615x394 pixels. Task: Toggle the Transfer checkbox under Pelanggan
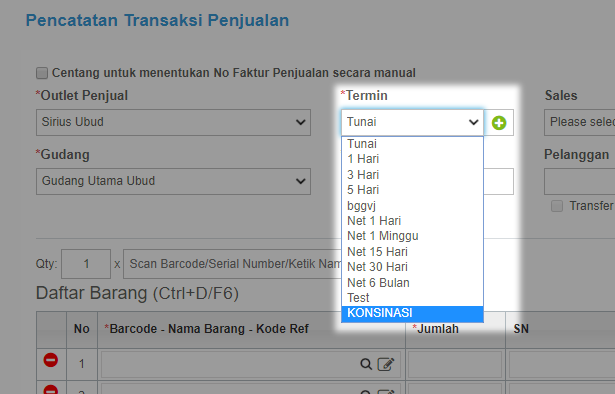pyautogui.click(x=557, y=206)
